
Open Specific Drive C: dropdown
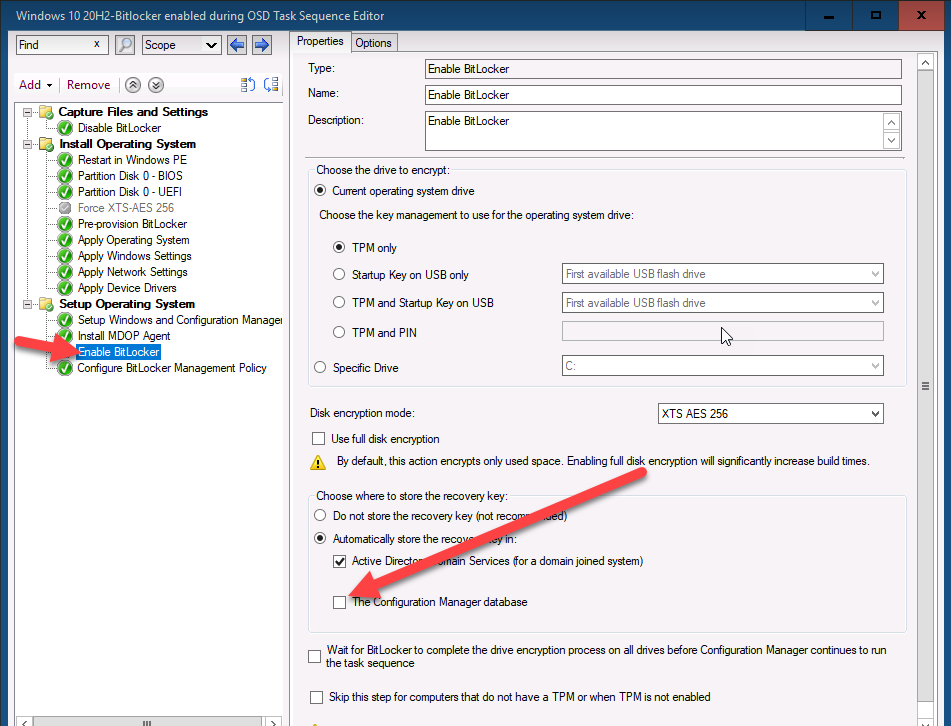pos(722,366)
